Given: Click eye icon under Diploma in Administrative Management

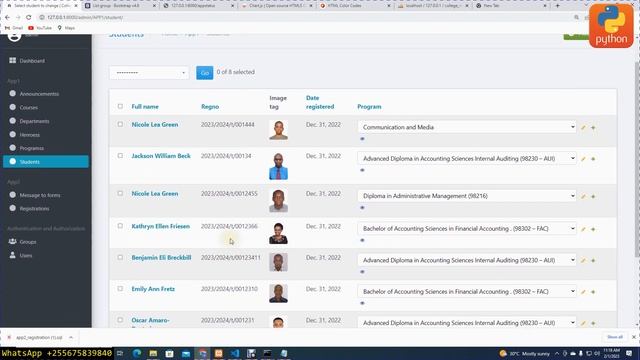Looking at the screenshot, I should pos(362,208).
